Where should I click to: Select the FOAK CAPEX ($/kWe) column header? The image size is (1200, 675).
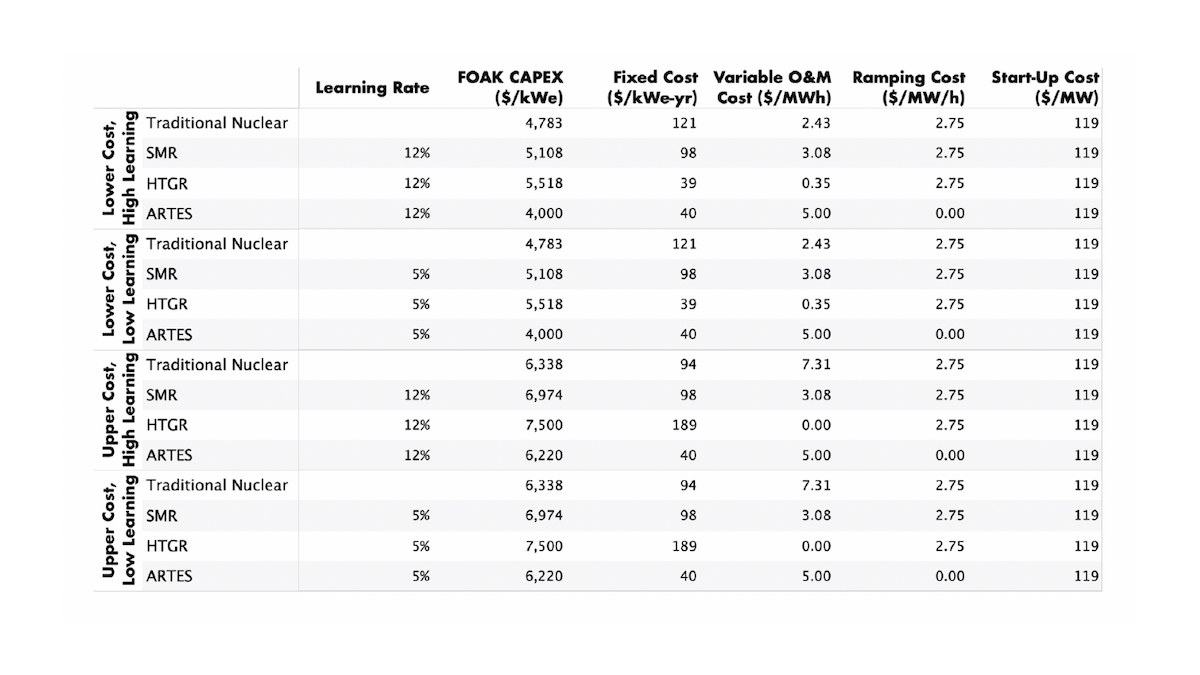pyautogui.click(x=511, y=87)
